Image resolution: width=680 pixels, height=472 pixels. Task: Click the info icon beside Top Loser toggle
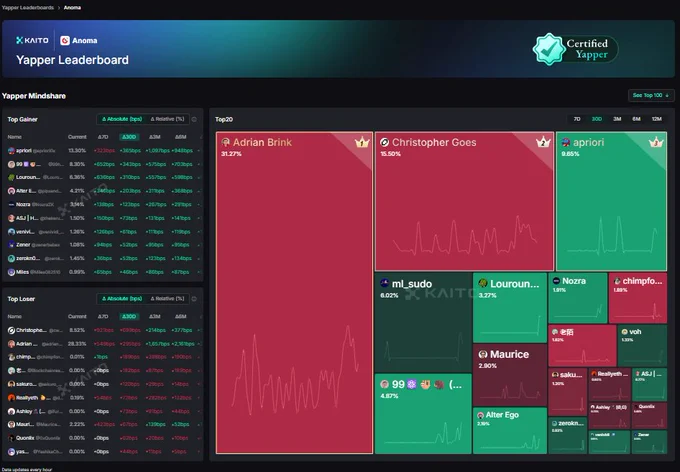tap(194, 299)
